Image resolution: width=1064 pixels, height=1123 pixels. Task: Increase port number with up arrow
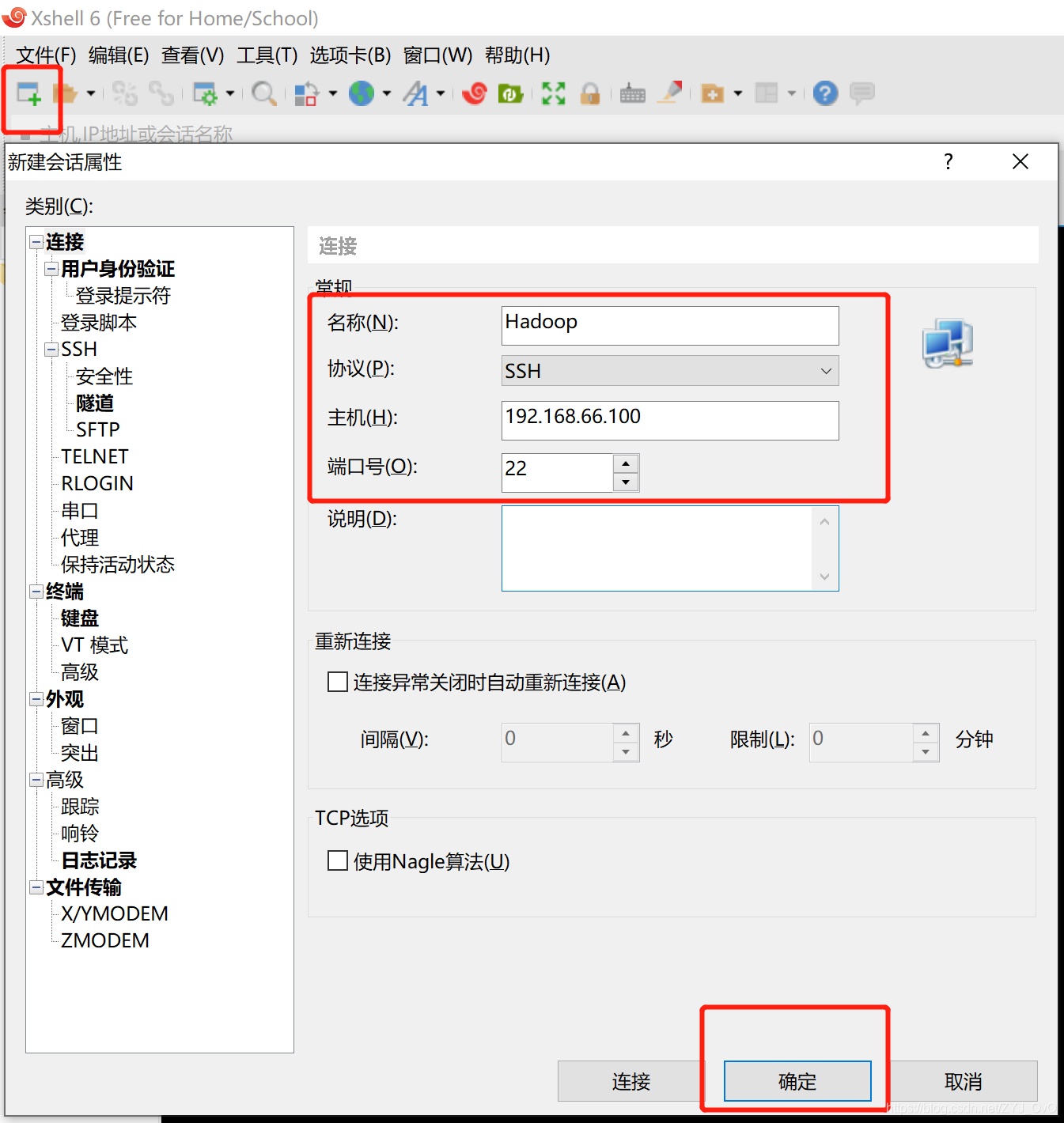click(x=626, y=463)
